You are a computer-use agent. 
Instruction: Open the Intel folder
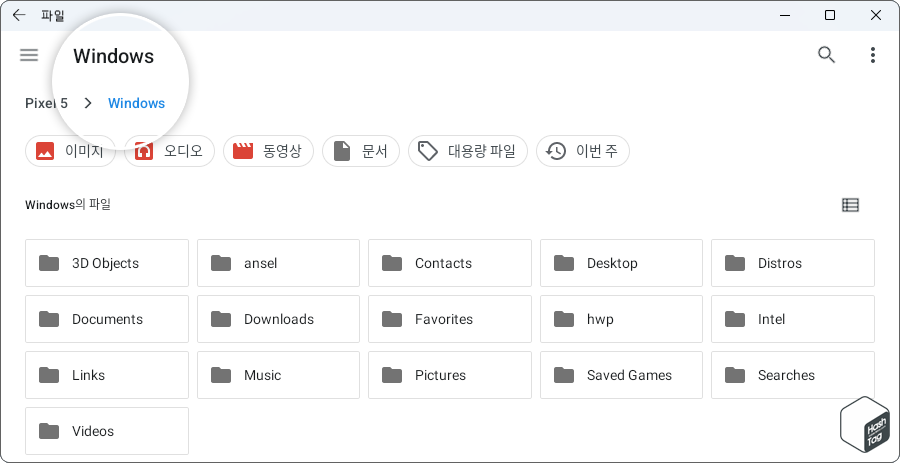coord(793,319)
